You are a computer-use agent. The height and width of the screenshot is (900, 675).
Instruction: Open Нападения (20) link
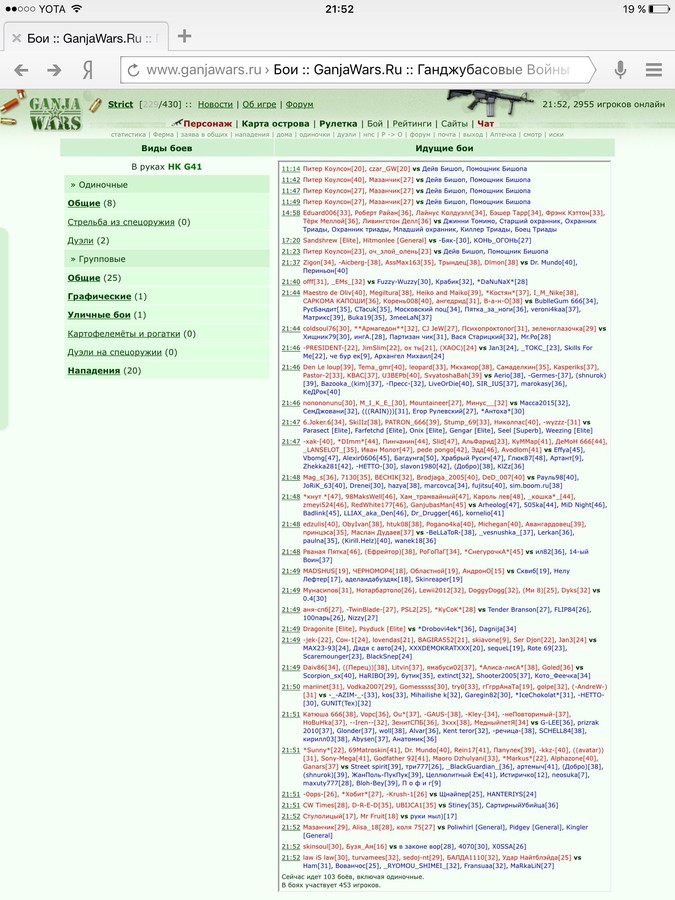coord(94,370)
